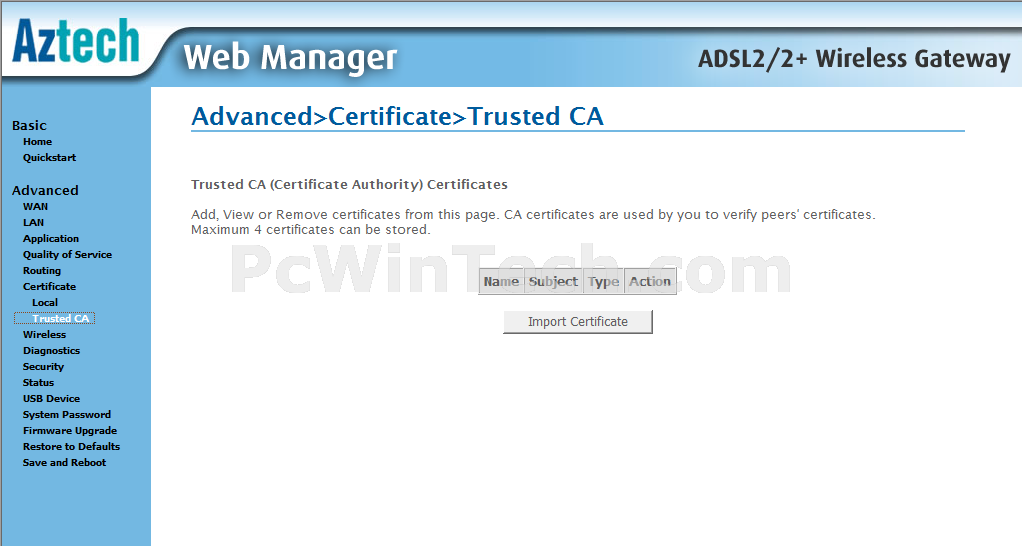Open the Firmware Upgrade page
Image resolution: width=1022 pixels, height=546 pixels.
[70, 431]
